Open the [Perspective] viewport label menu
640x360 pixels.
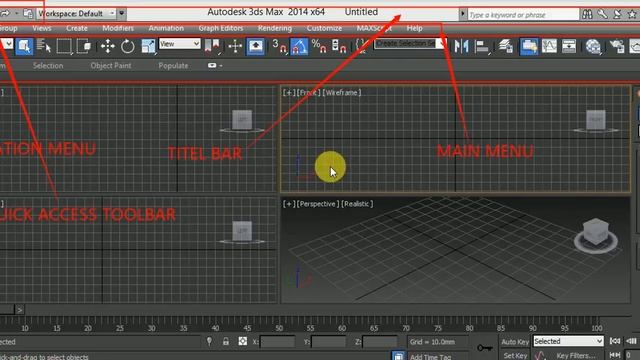[x=318, y=204]
